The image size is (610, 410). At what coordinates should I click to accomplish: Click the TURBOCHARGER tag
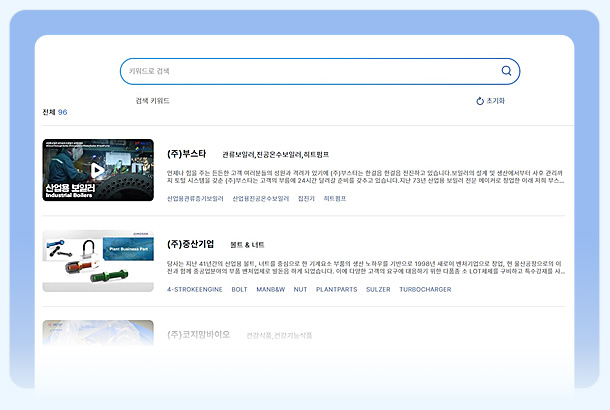[424, 288]
